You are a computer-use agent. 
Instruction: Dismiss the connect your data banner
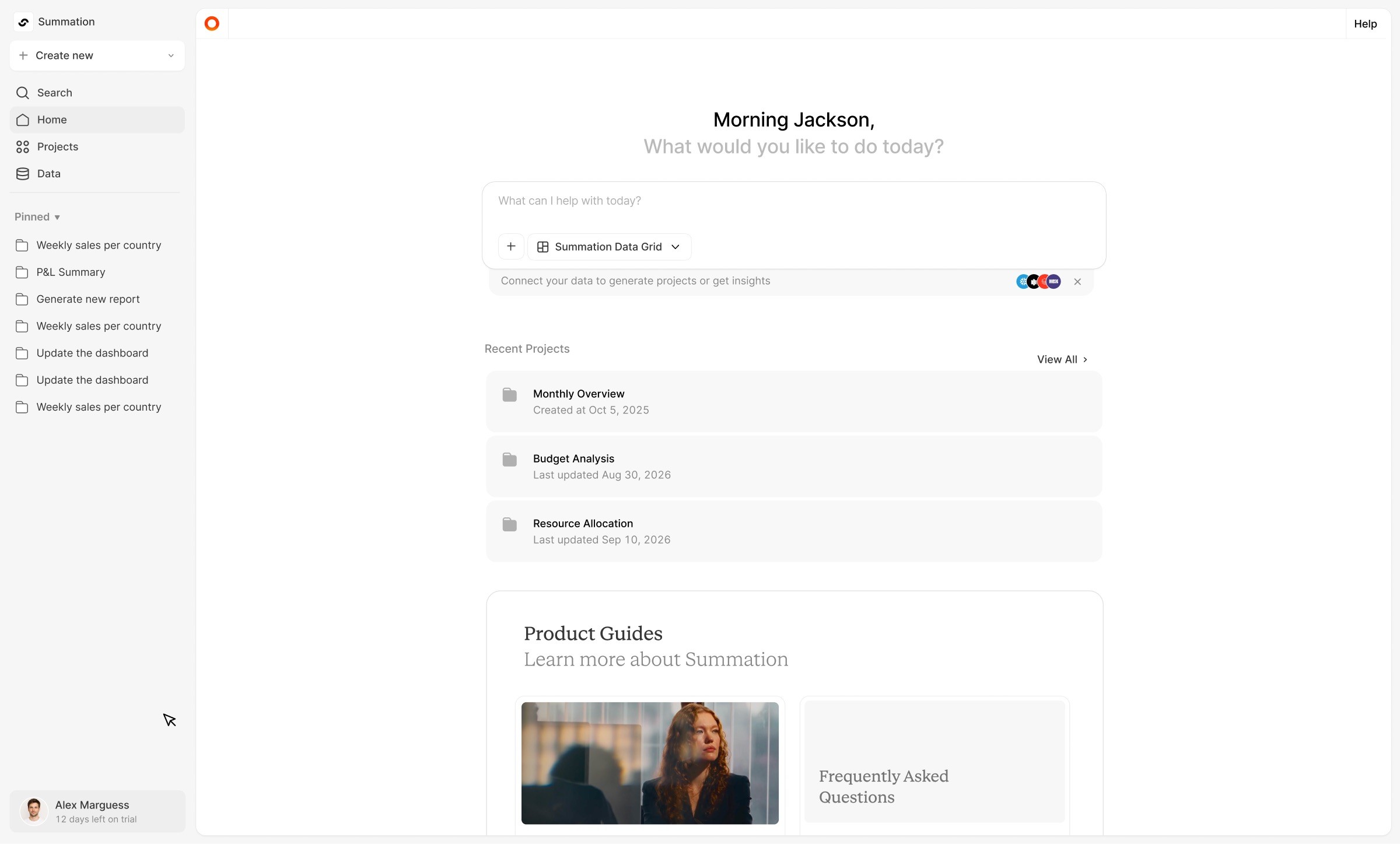(x=1077, y=282)
